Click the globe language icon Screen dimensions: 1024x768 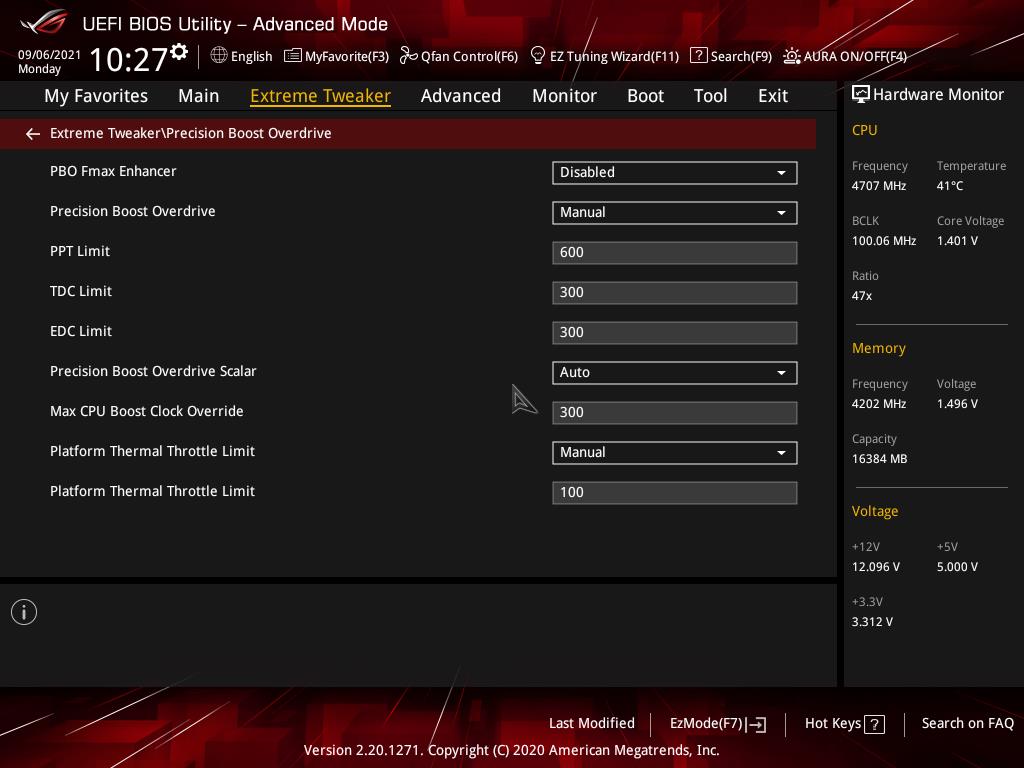(219, 56)
